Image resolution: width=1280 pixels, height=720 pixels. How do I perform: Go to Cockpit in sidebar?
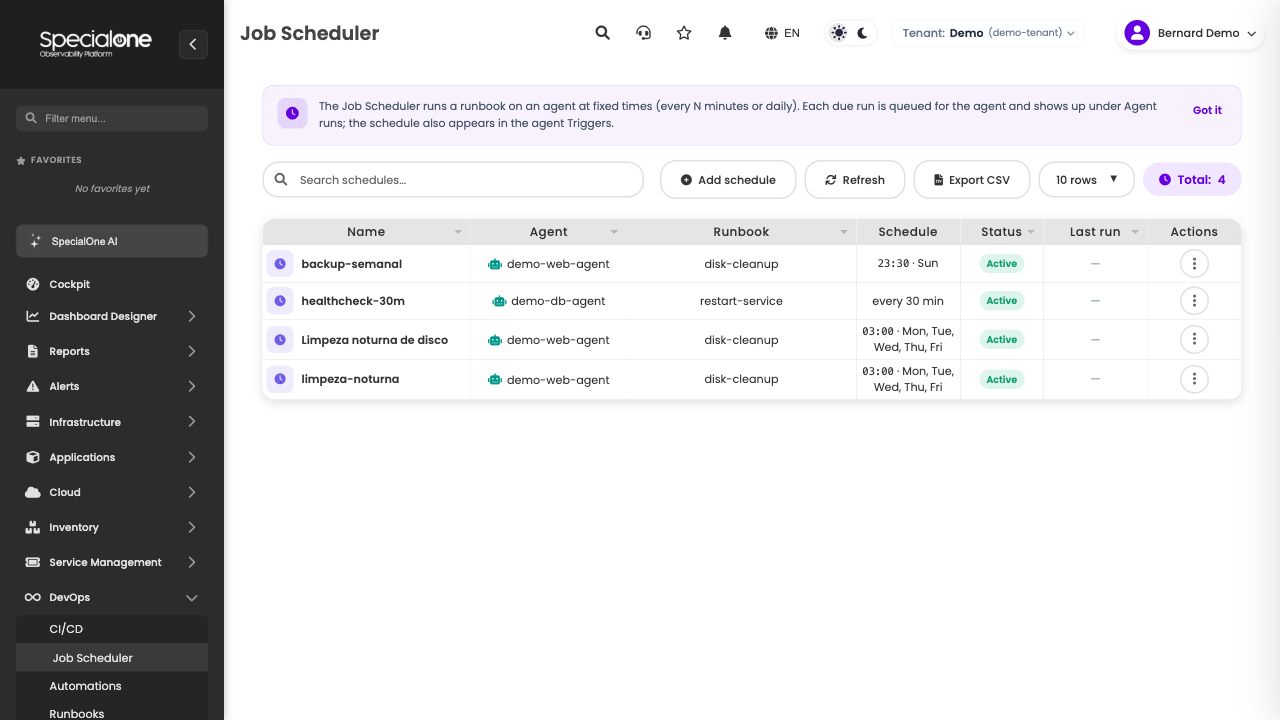[x=112, y=284]
